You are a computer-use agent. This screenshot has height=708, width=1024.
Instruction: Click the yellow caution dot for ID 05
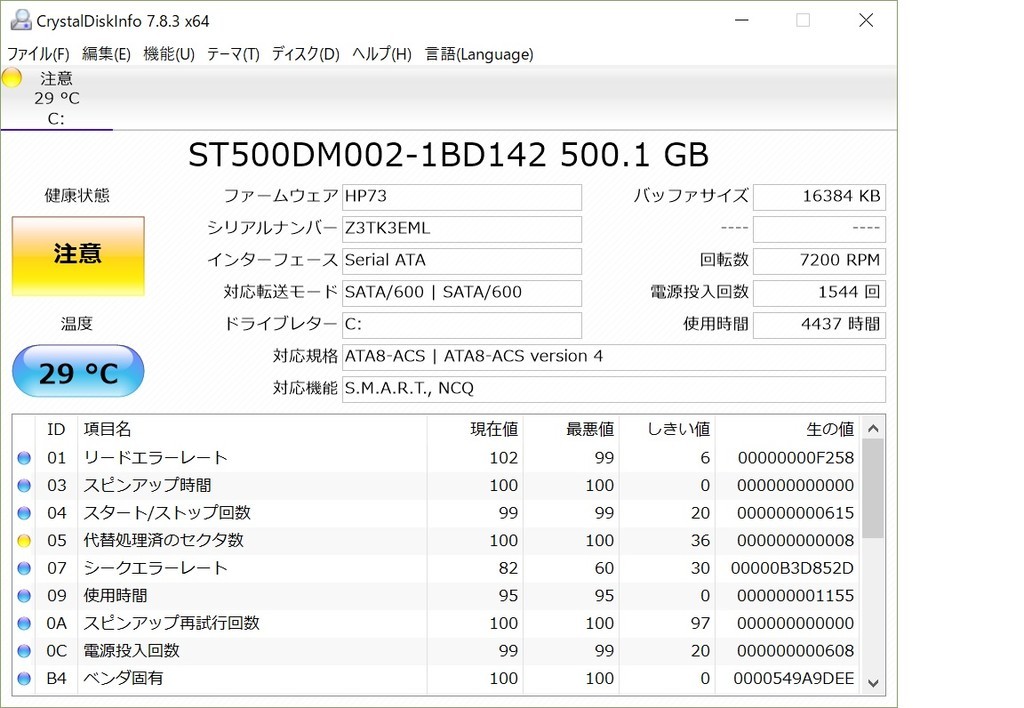click(x=24, y=541)
